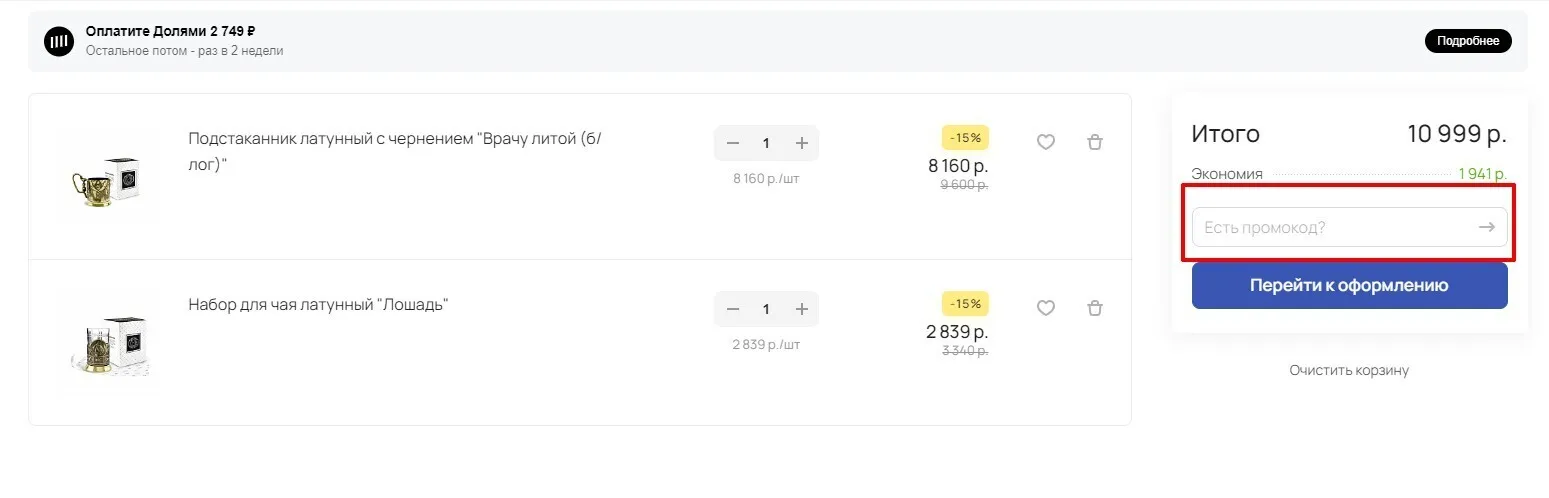Decrease the "Лошадь" tea set quantity with the minus button
The height and width of the screenshot is (498, 1549).
pos(733,309)
